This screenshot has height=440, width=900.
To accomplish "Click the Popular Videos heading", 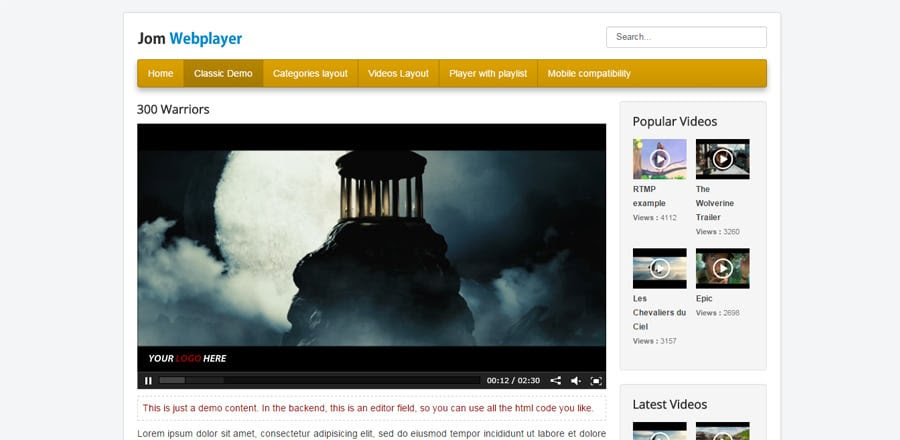I will (675, 122).
